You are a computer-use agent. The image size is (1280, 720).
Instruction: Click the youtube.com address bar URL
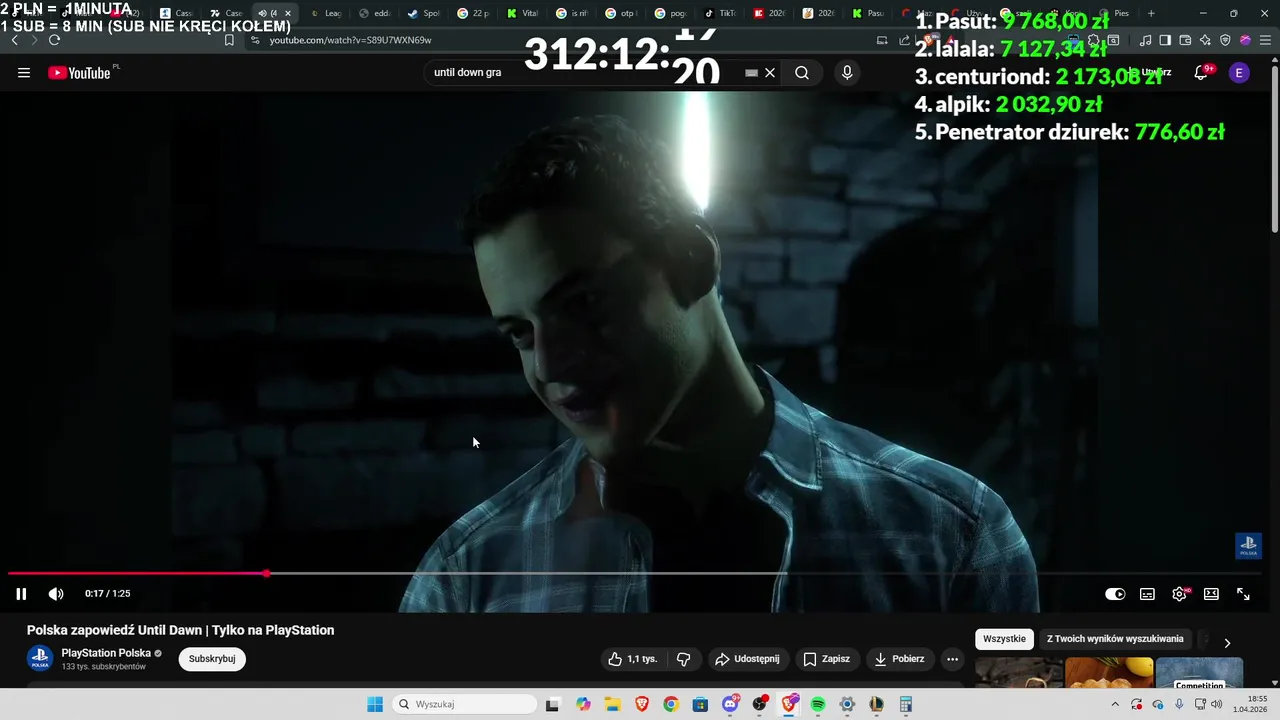(350, 40)
